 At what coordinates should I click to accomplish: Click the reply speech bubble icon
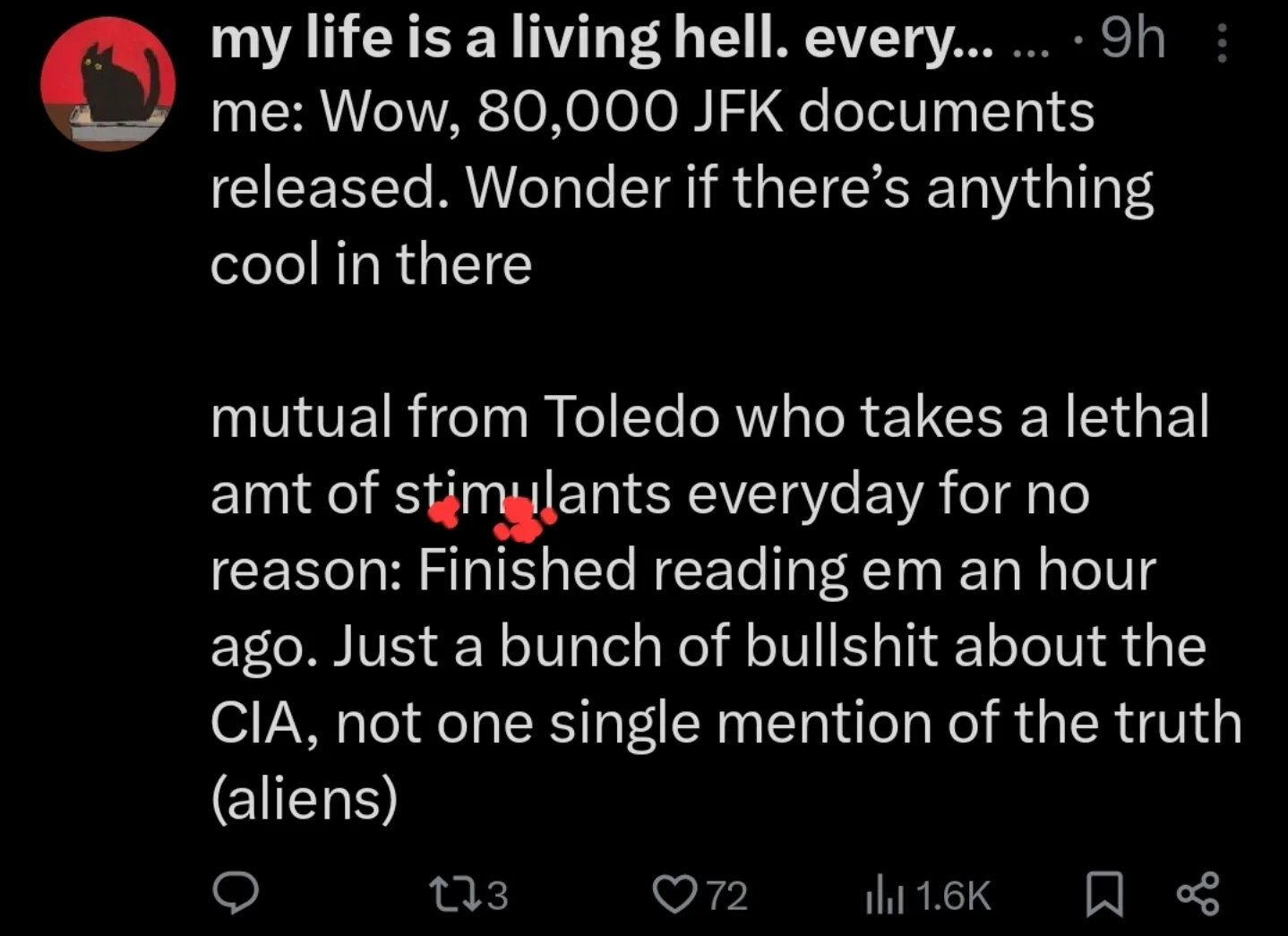coord(235,894)
